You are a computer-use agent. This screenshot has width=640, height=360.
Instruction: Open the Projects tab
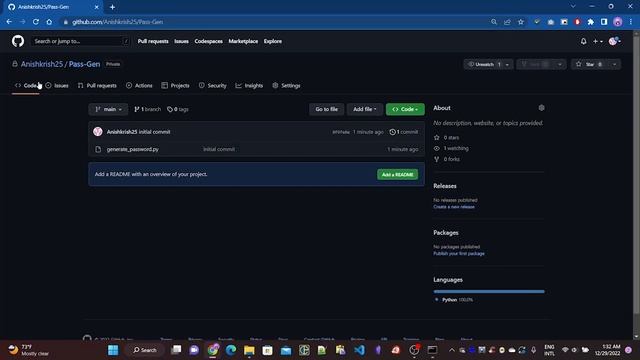(176, 85)
